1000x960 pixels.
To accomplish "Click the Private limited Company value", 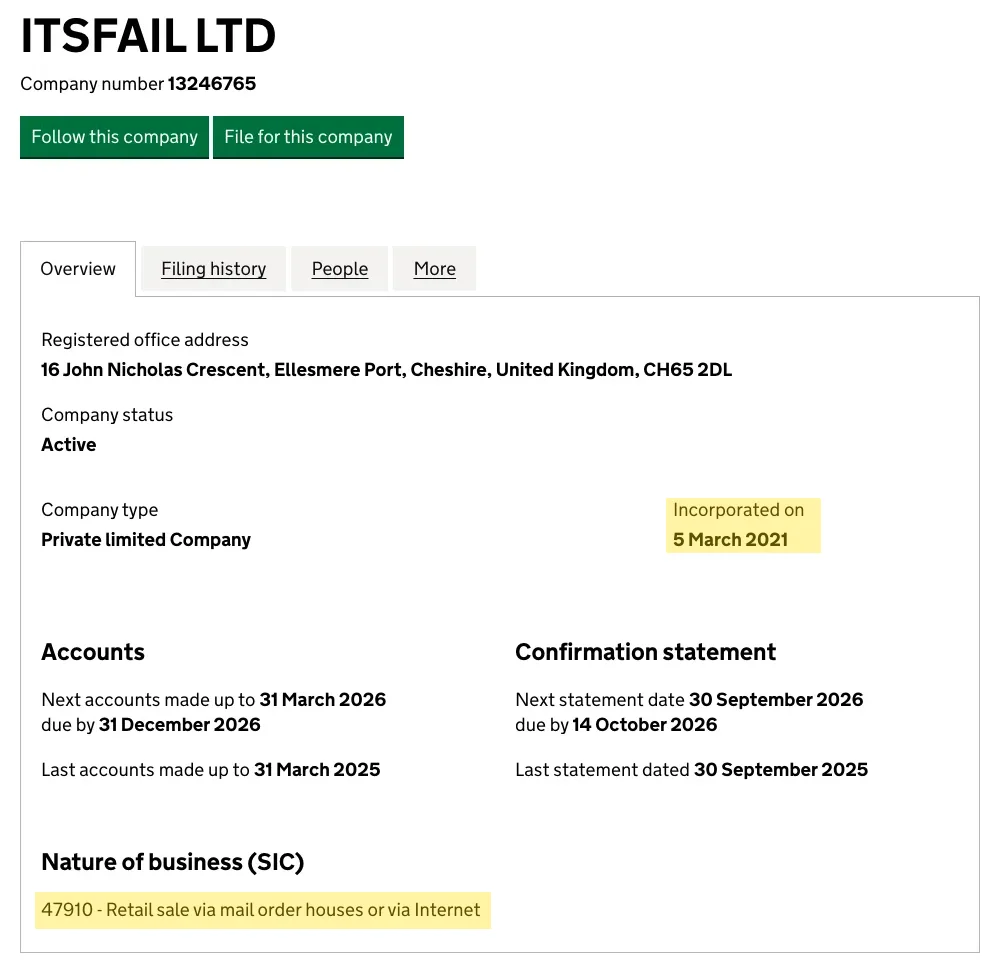I will [146, 540].
